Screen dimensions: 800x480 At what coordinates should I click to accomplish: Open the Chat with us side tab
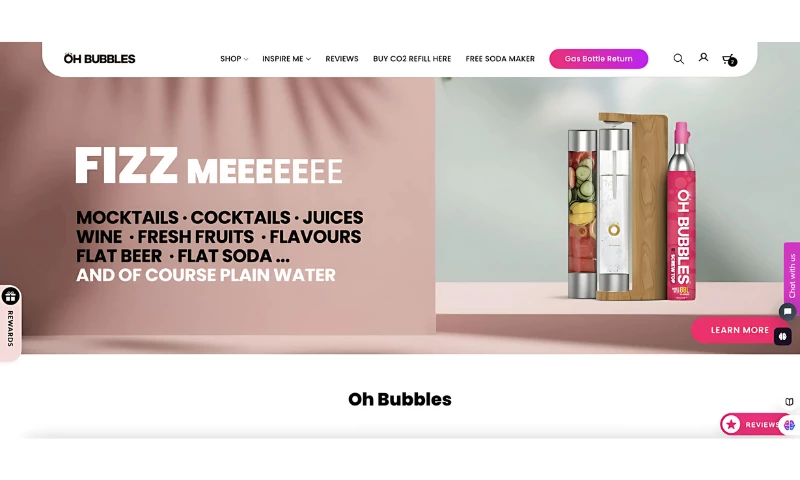click(x=792, y=275)
